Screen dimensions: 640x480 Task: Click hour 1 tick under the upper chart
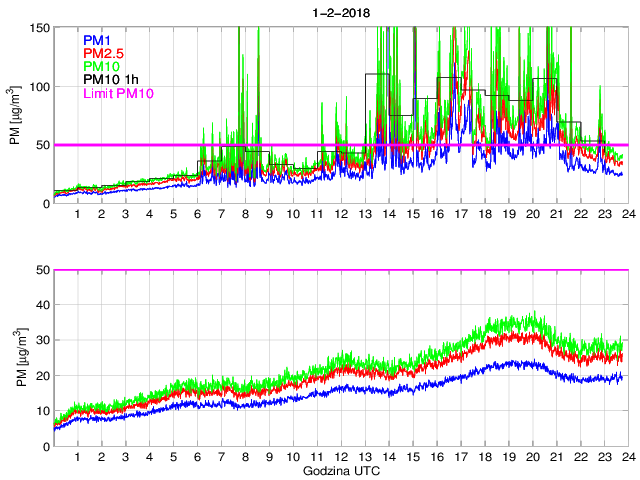pyautogui.click(x=78, y=215)
